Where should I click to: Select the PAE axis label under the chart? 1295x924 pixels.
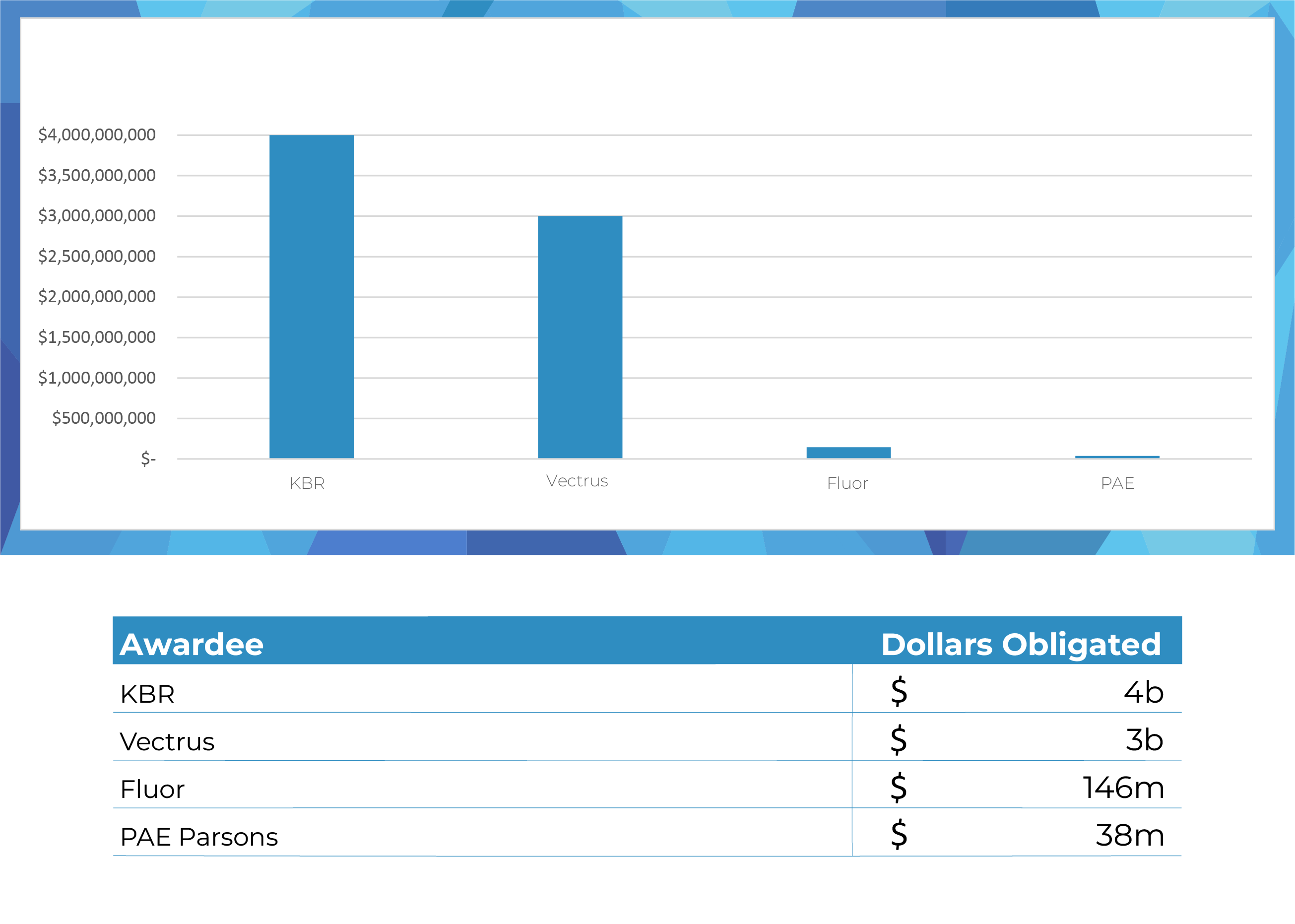(x=1117, y=483)
